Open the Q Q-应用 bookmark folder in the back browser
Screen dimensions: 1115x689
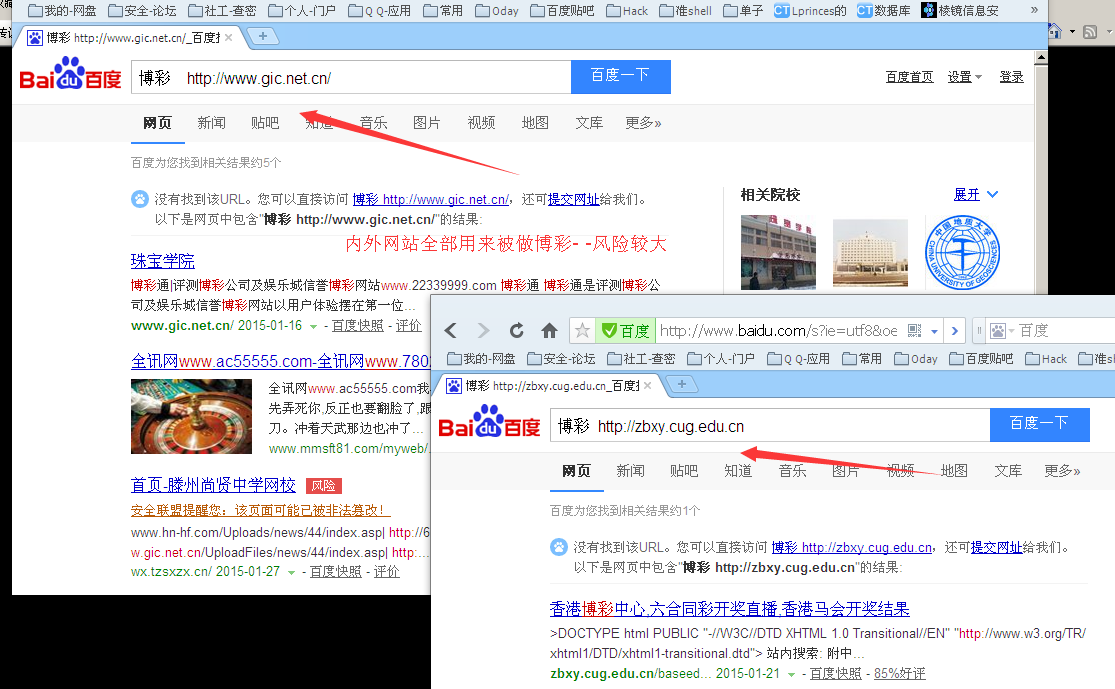380,11
